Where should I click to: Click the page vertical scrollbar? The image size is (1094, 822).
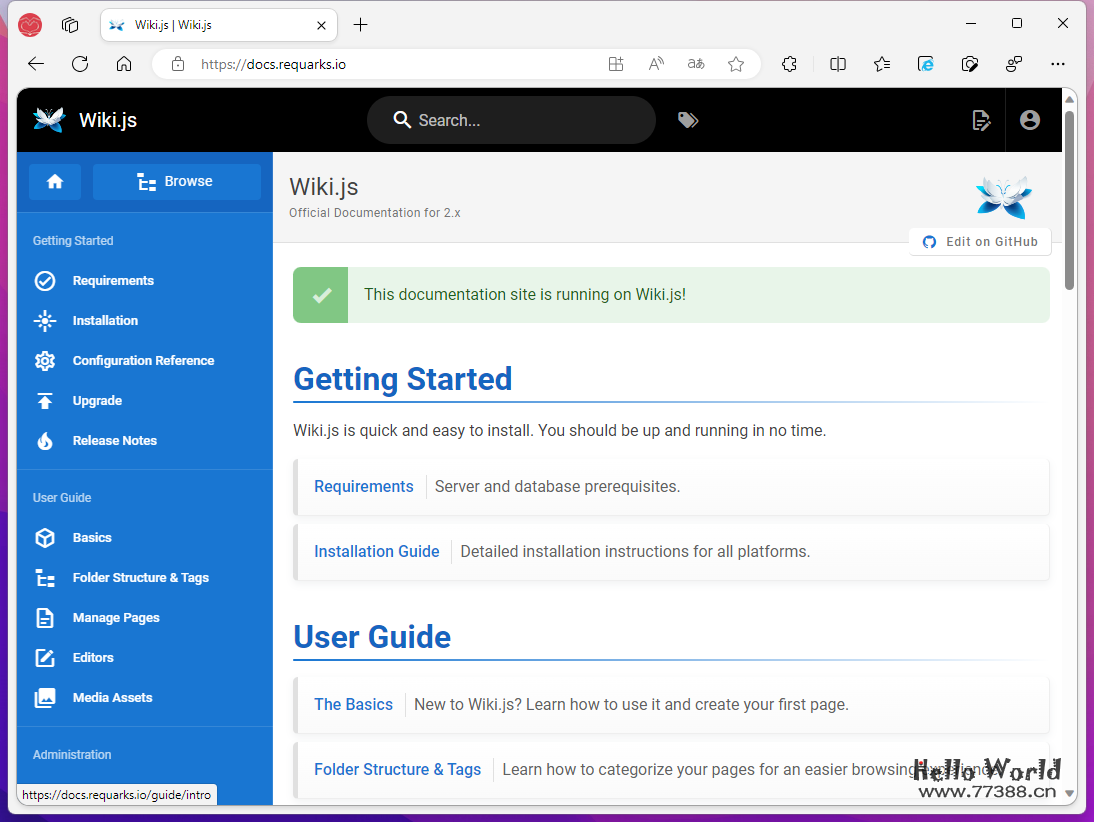pos(1069,200)
